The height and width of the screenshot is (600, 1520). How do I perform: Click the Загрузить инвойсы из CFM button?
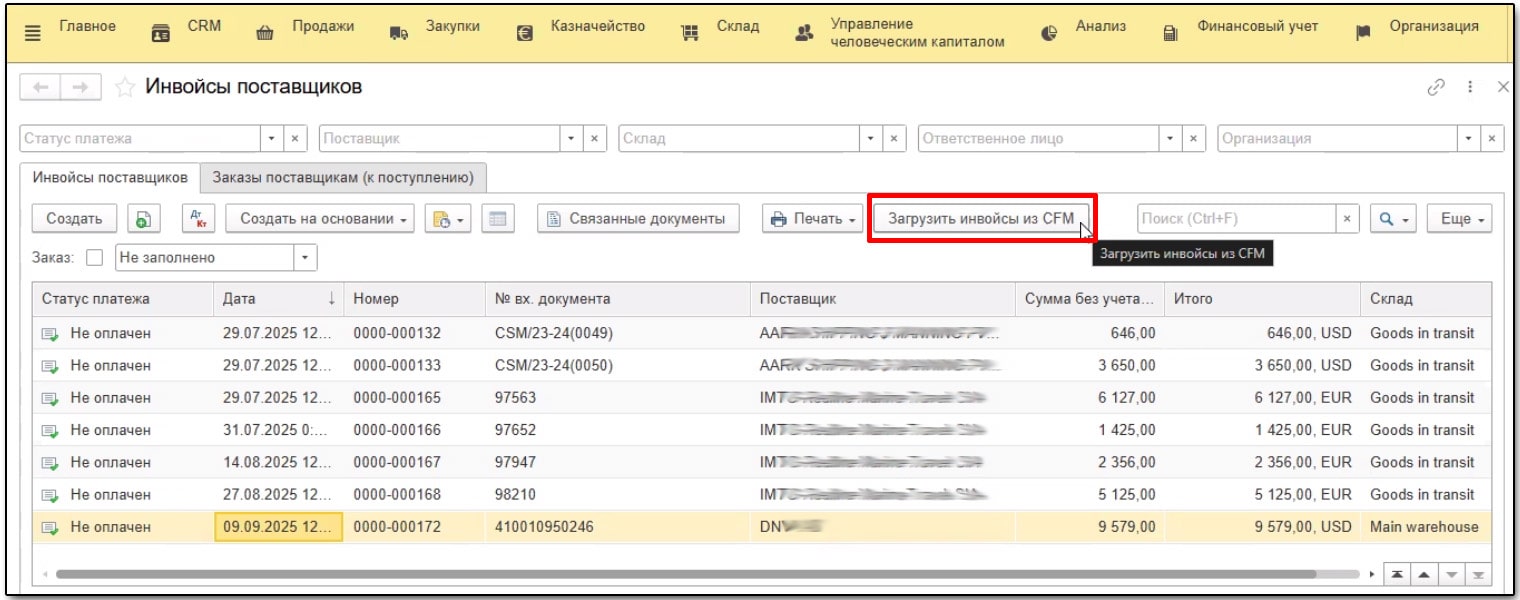[980, 219]
